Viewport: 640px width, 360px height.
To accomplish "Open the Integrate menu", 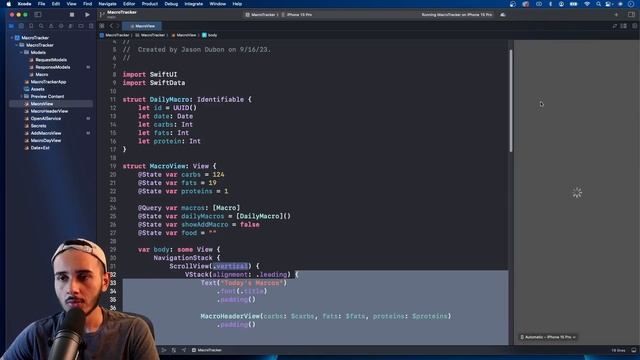I will (x=193, y=4).
